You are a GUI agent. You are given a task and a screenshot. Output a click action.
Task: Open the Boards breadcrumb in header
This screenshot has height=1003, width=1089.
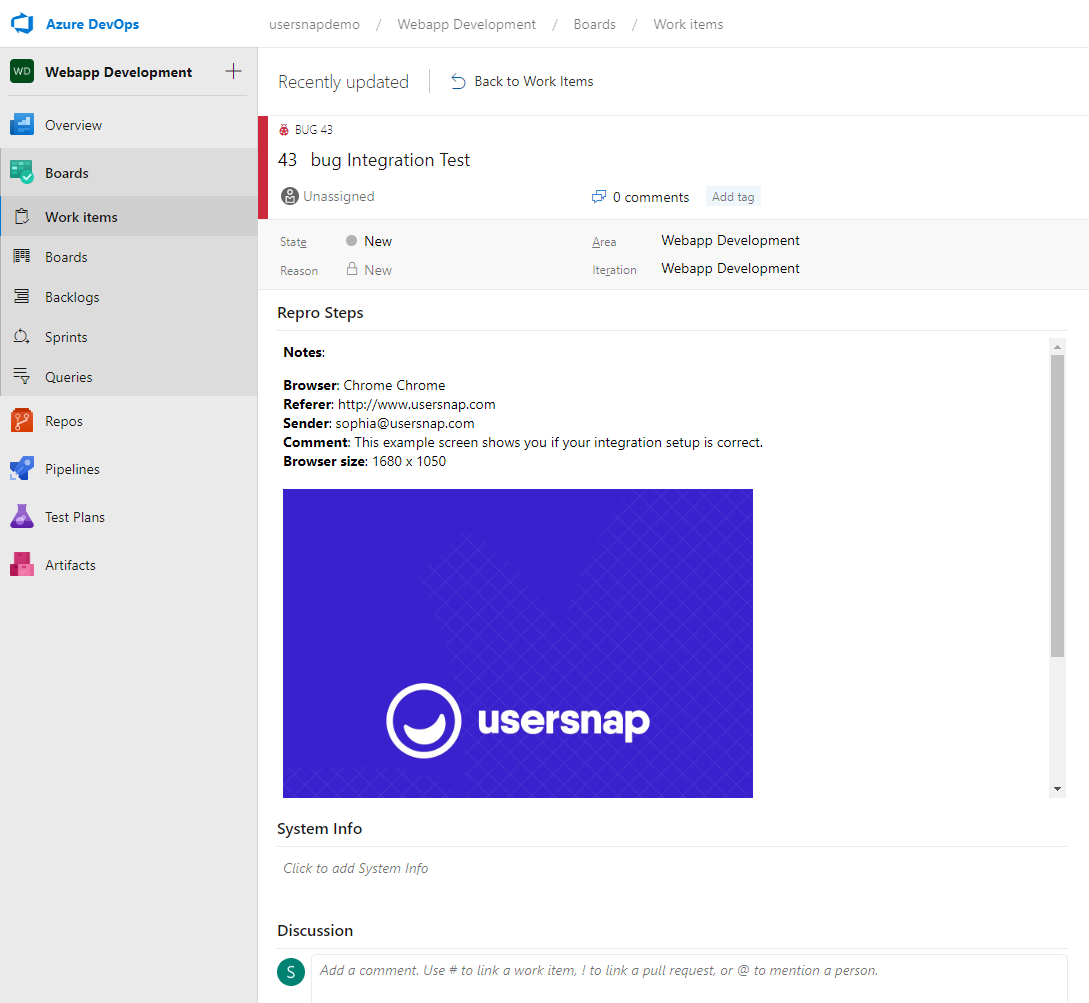coord(595,24)
